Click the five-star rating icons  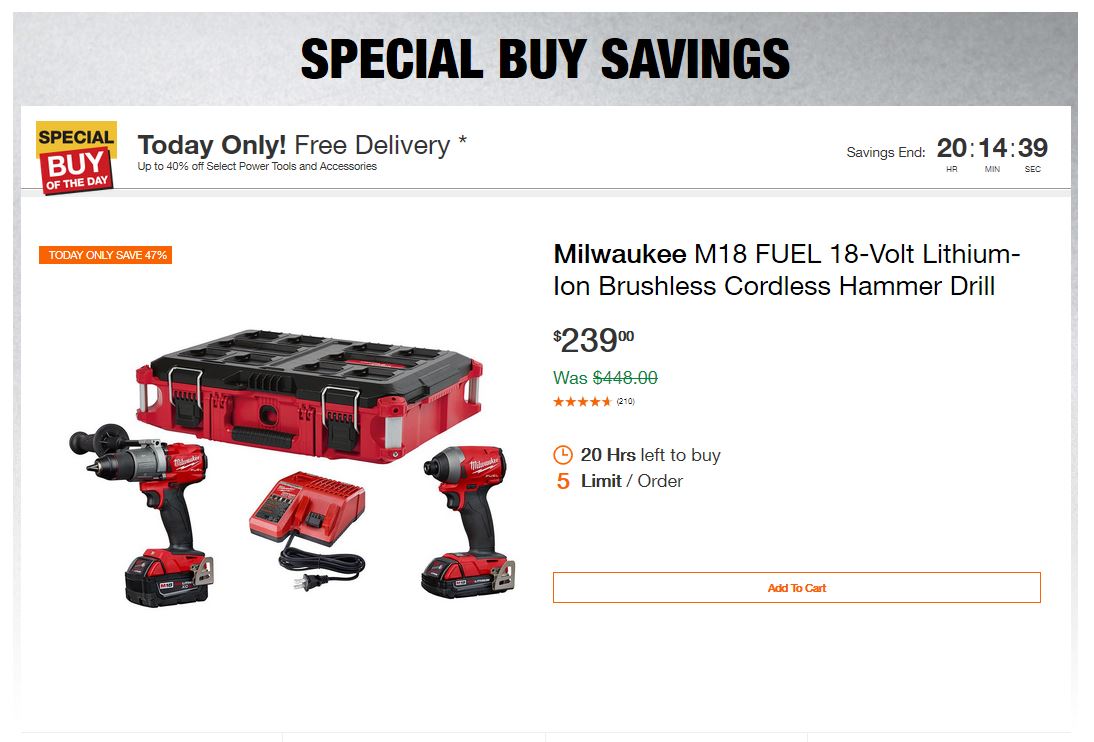582,402
